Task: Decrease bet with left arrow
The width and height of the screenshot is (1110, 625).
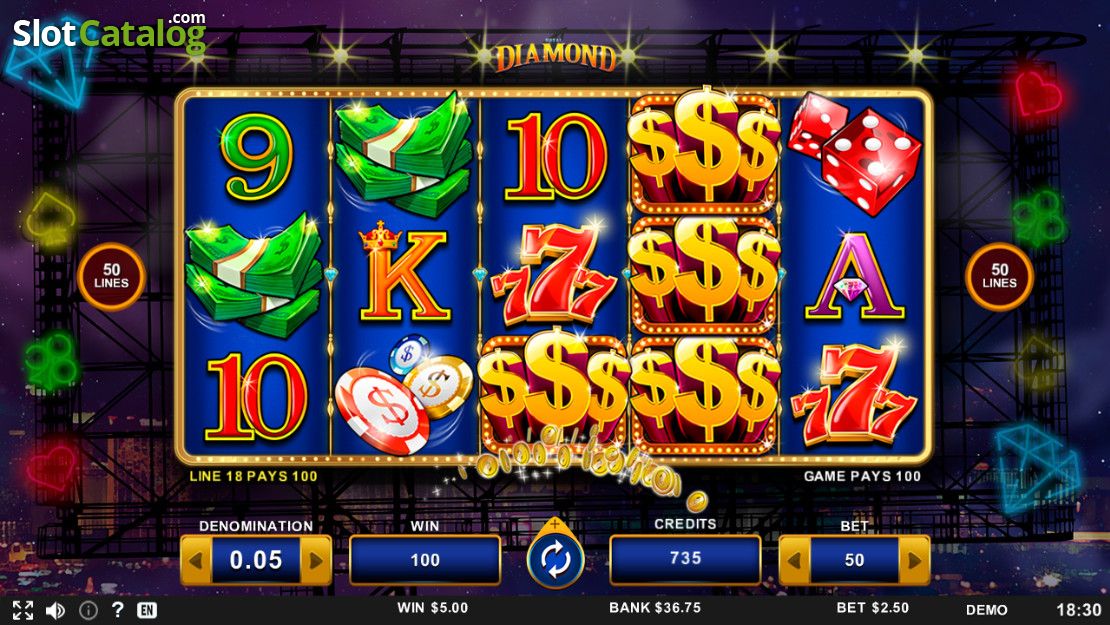Action: coord(794,560)
